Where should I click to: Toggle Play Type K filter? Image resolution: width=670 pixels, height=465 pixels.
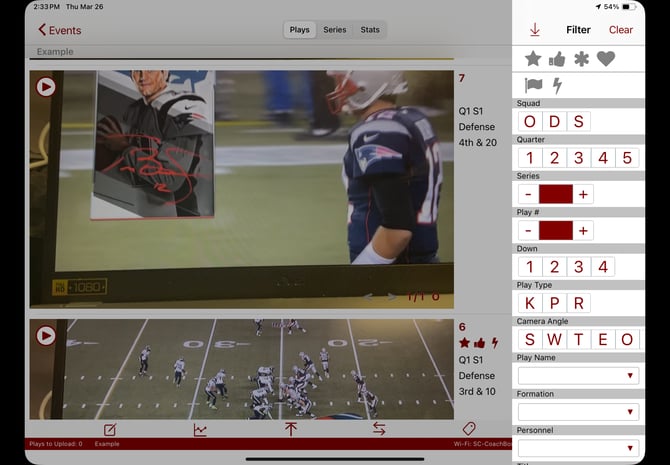[x=530, y=303]
